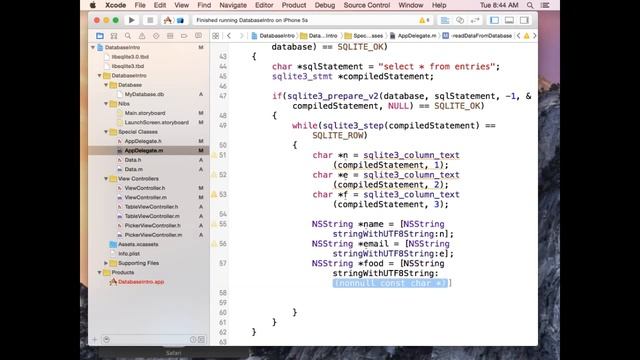
Task: Click warning icon on line 53
Action: tap(214, 194)
